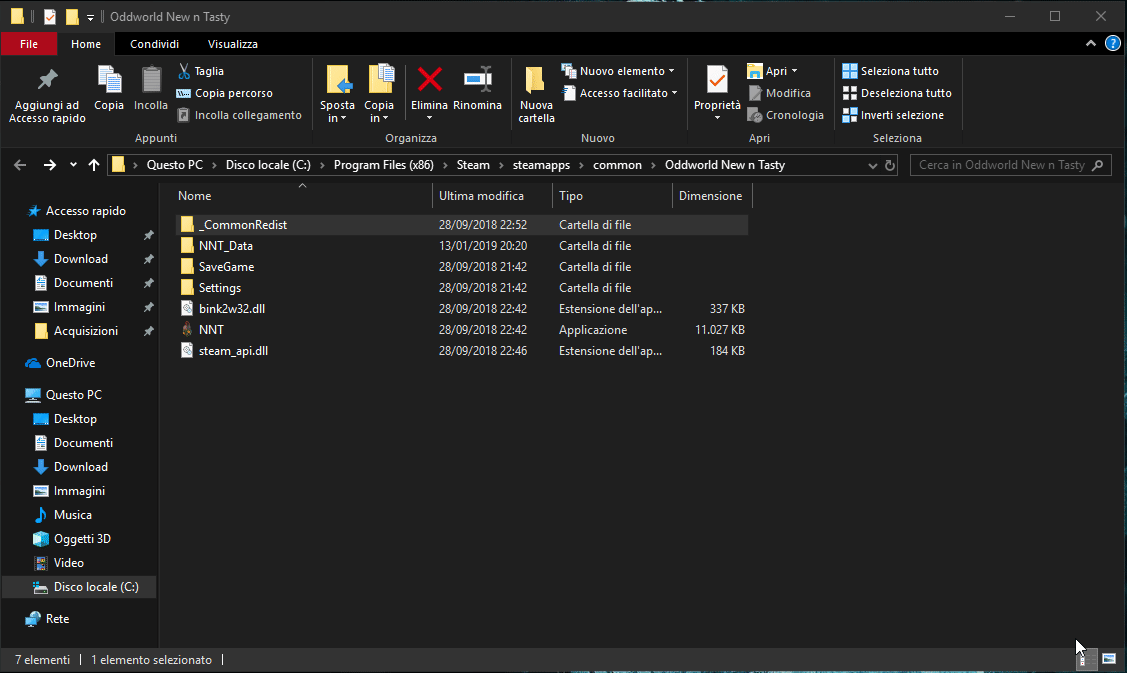The height and width of the screenshot is (673, 1127).
Task: Clear selection with Deseleziona tutto
Action: point(897,93)
